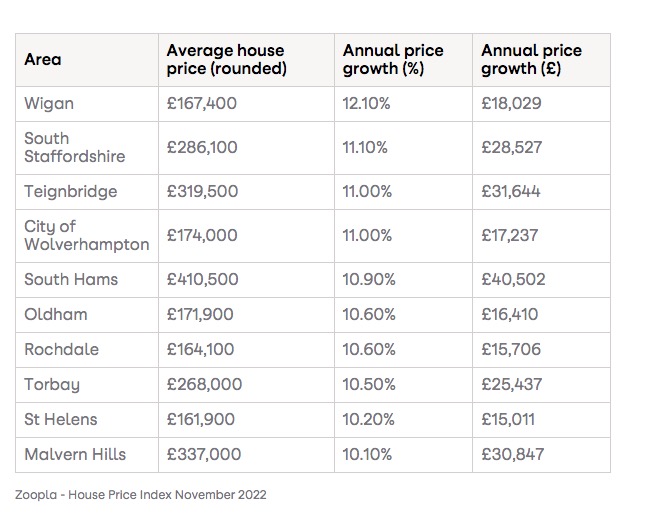The width and height of the screenshot is (660, 520).
Task: Click the 12.10% growth value
Action: click(369, 104)
